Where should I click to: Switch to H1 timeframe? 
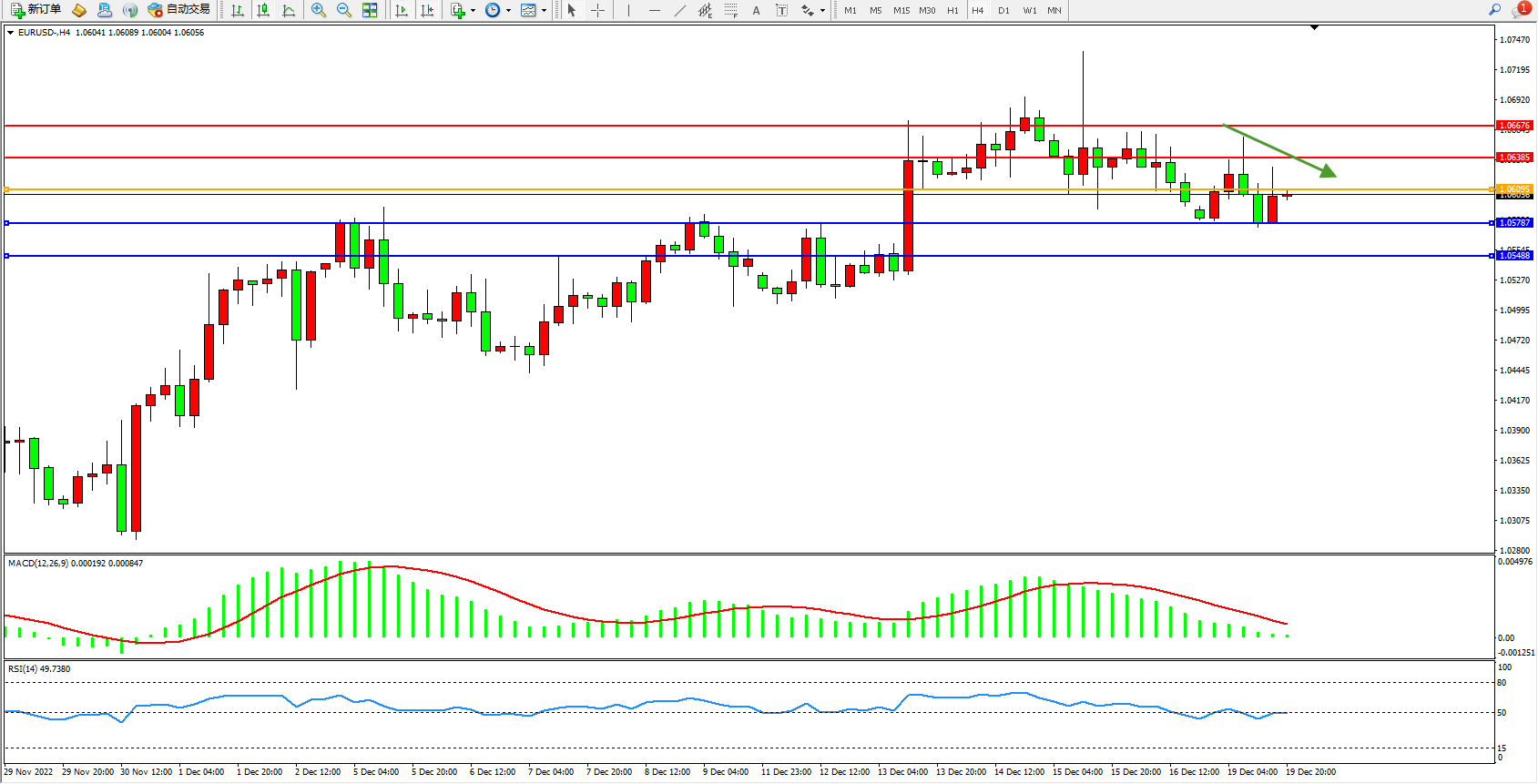pos(952,10)
